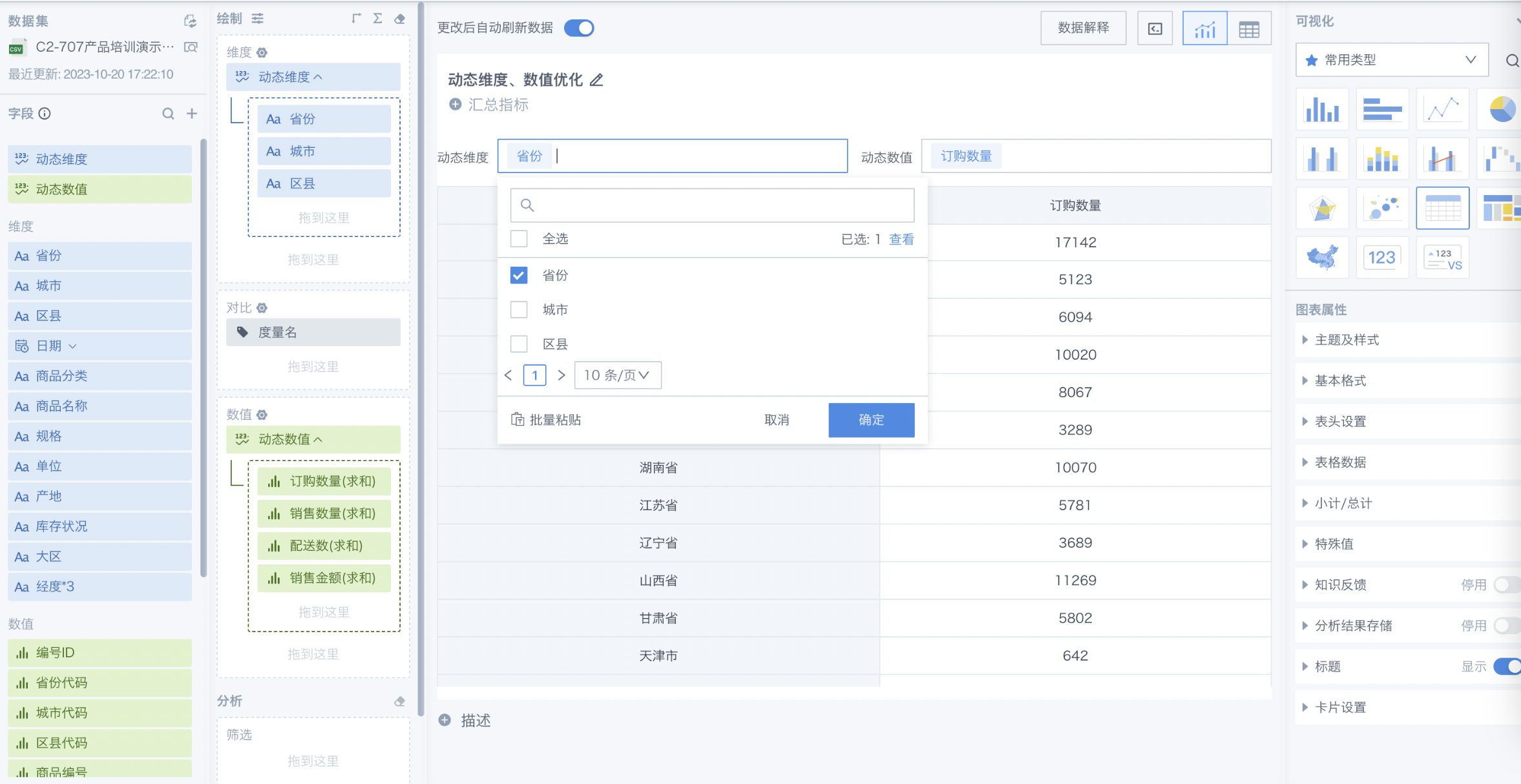The image size is (1521, 784).
Task: Check the 城市 checkbox
Action: pyautogui.click(x=519, y=309)
